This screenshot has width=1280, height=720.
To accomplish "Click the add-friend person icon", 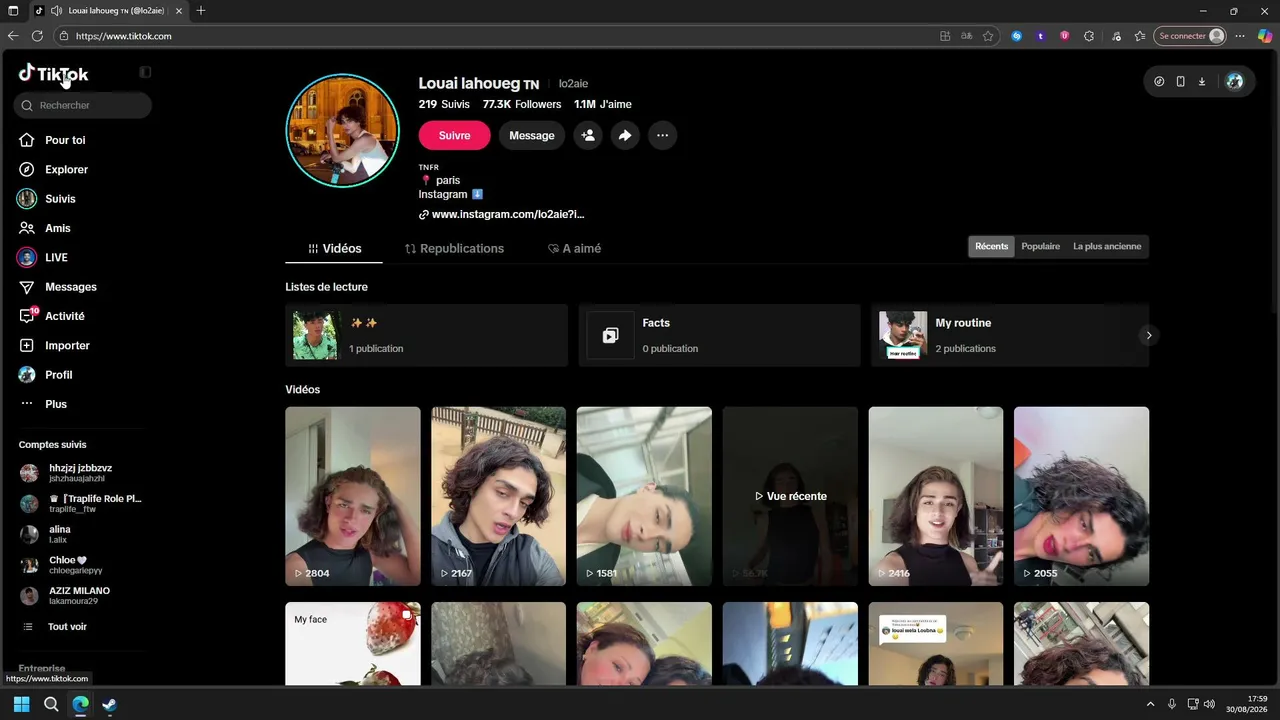I will point(588,136).
